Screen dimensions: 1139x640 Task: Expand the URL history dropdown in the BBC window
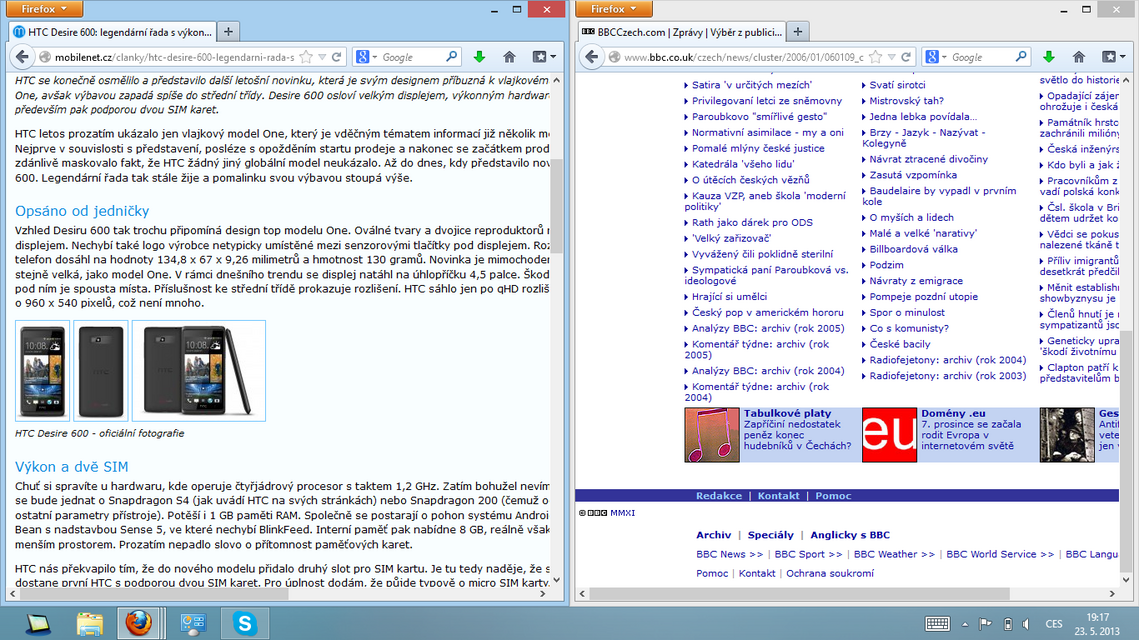(890, 57)
